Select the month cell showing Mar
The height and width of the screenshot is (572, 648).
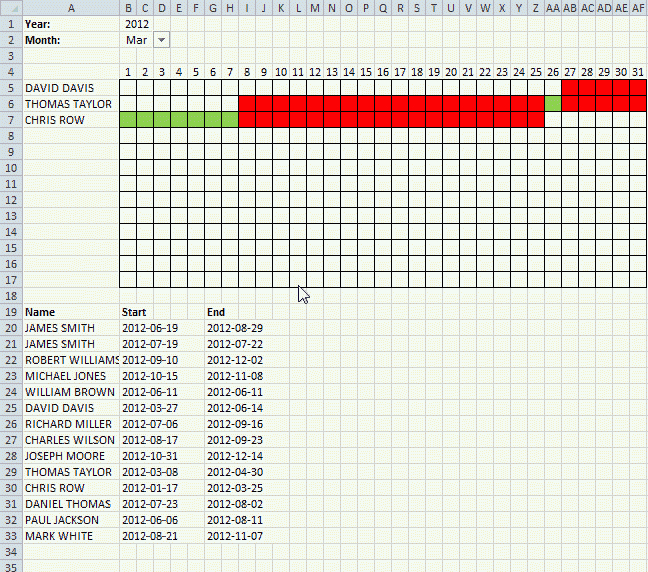136,40
